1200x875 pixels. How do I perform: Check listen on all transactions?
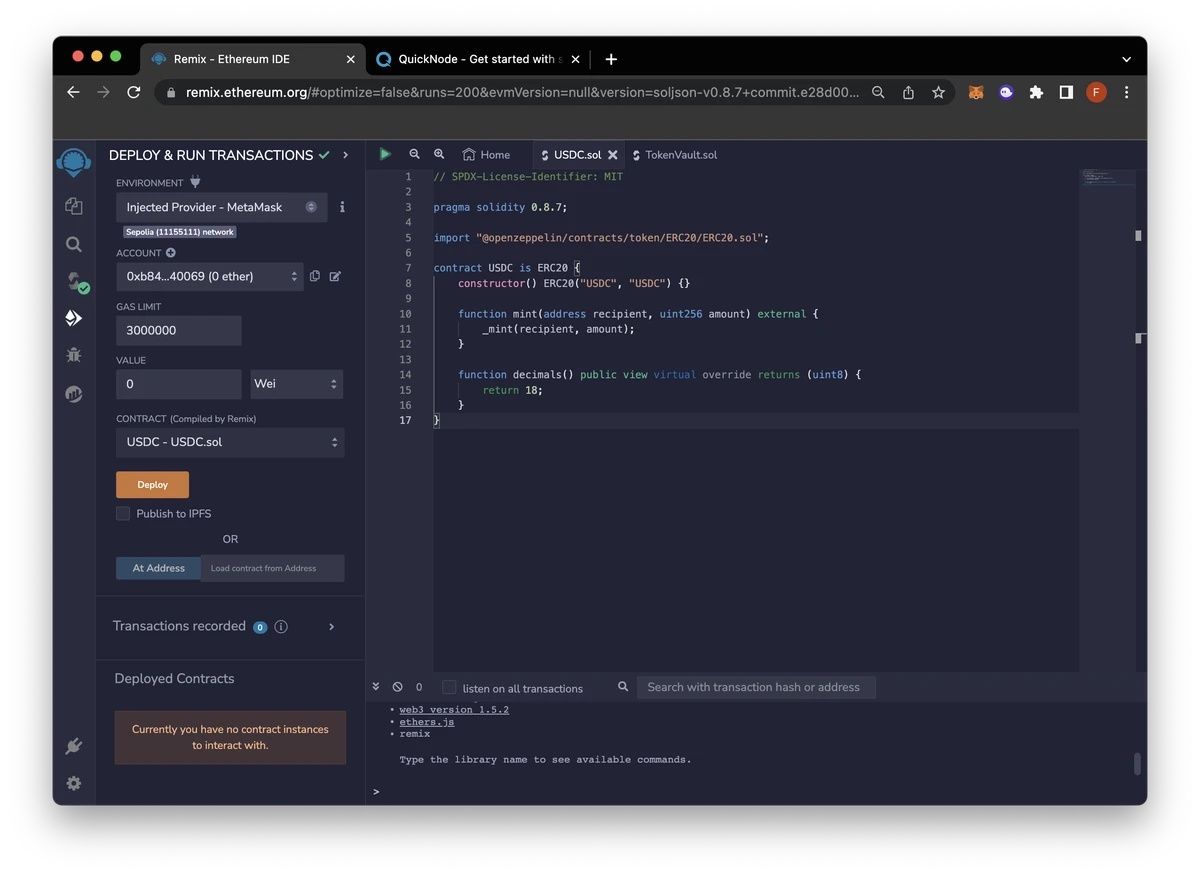click(448, 688)
